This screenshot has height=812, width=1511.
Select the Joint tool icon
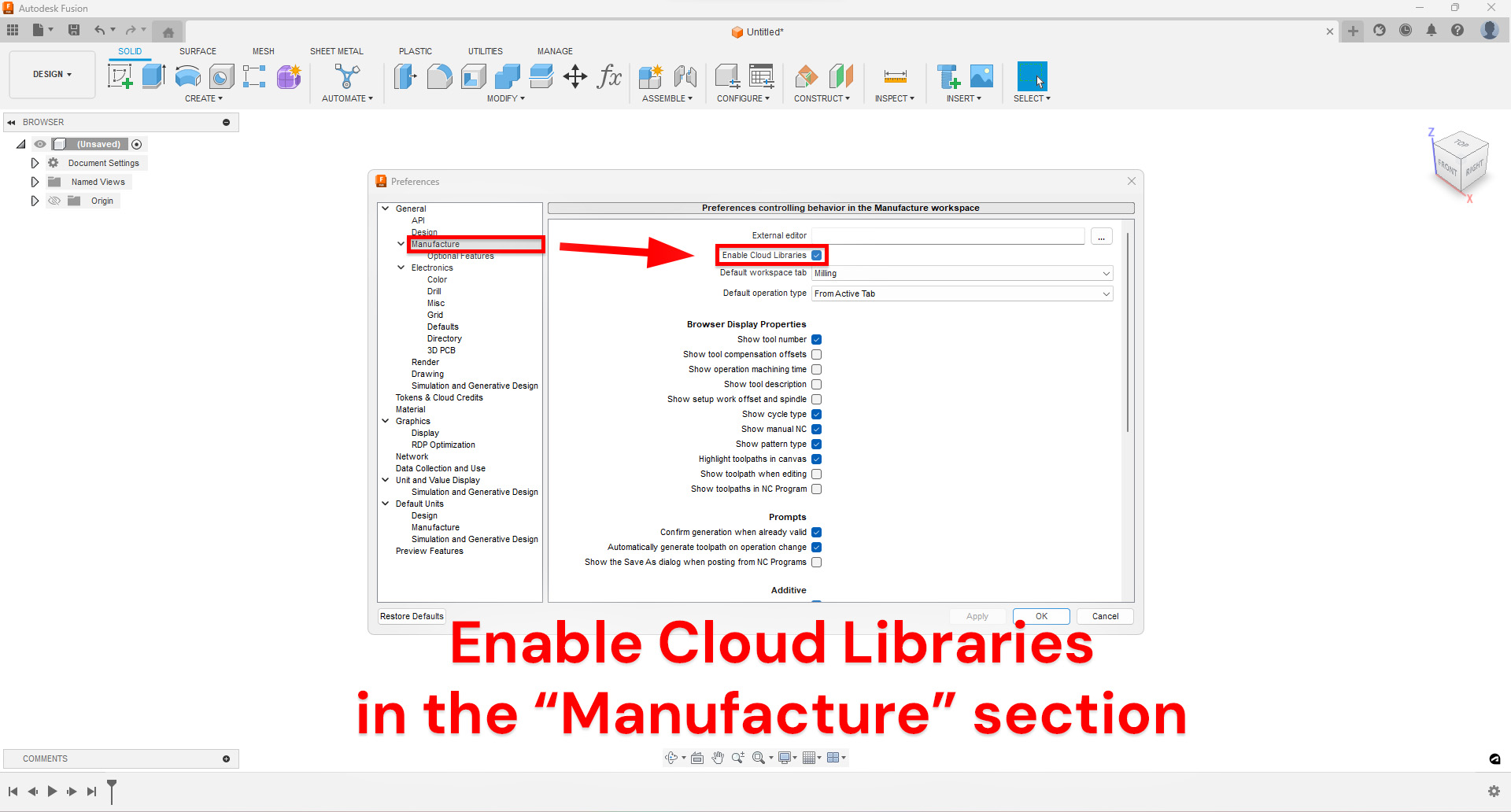(685, 76)
